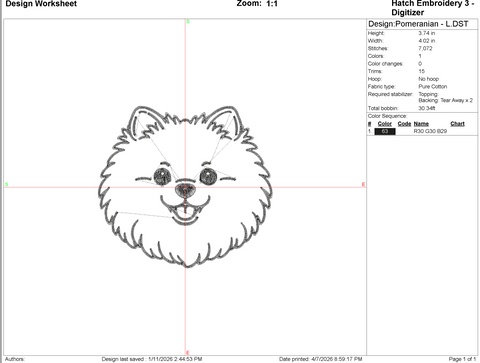Select the thread name 'R30 G30 B29'

(430, 131)
